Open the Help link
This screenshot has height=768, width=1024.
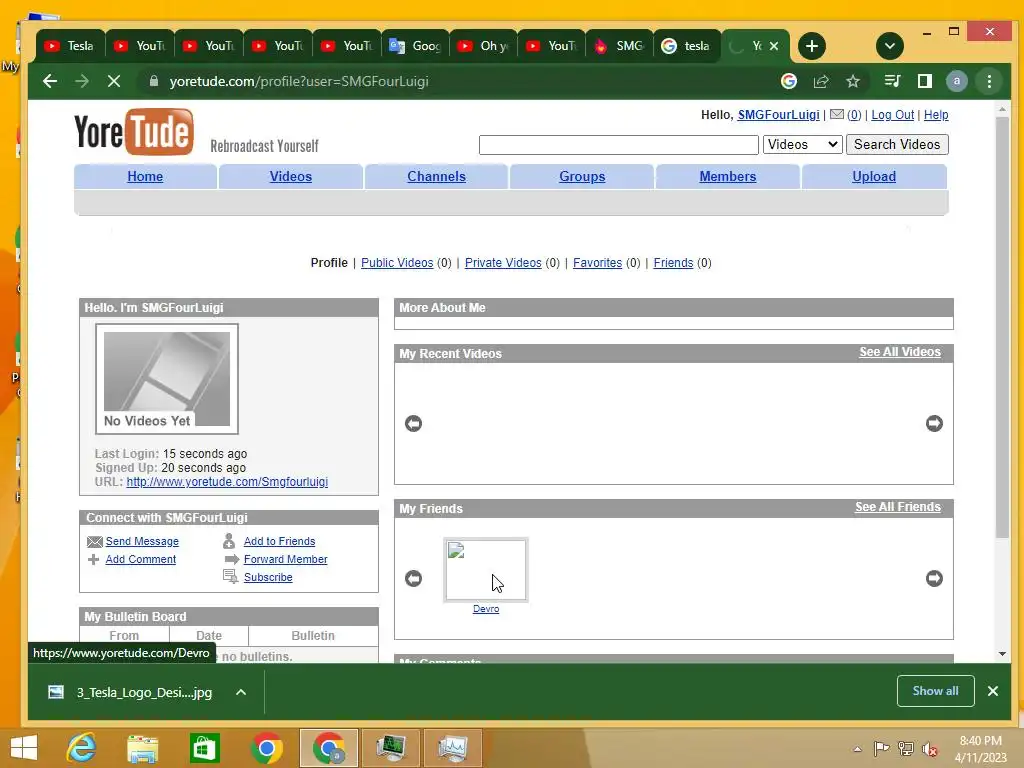click(936, 115)
